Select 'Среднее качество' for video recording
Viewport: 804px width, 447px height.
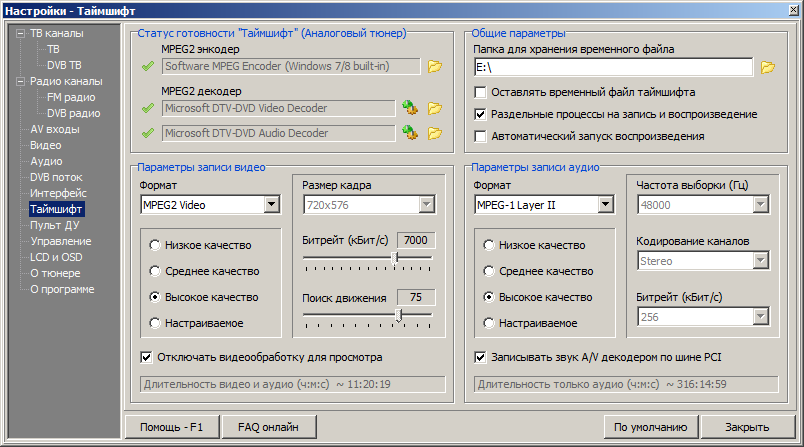[x=154, y=271]
